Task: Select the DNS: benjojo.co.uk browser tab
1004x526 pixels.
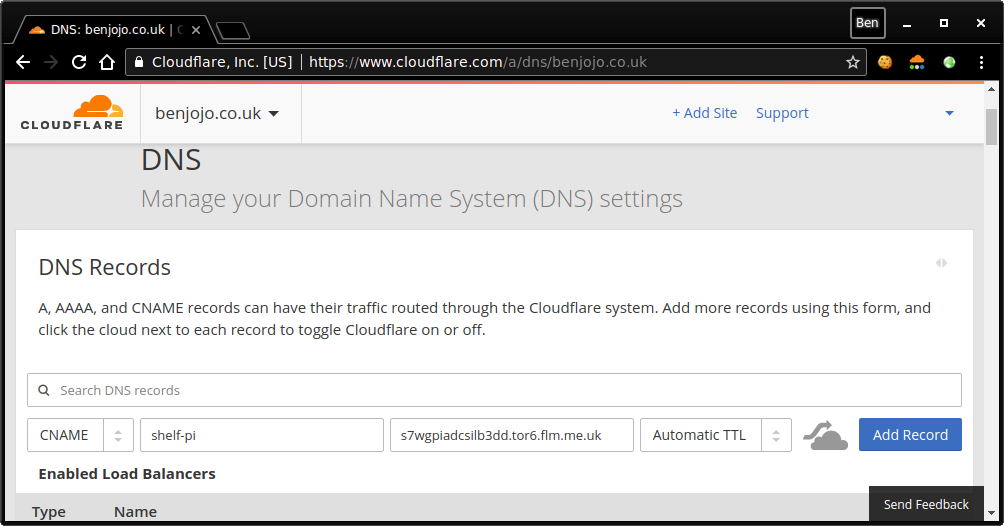Action: 110,29
